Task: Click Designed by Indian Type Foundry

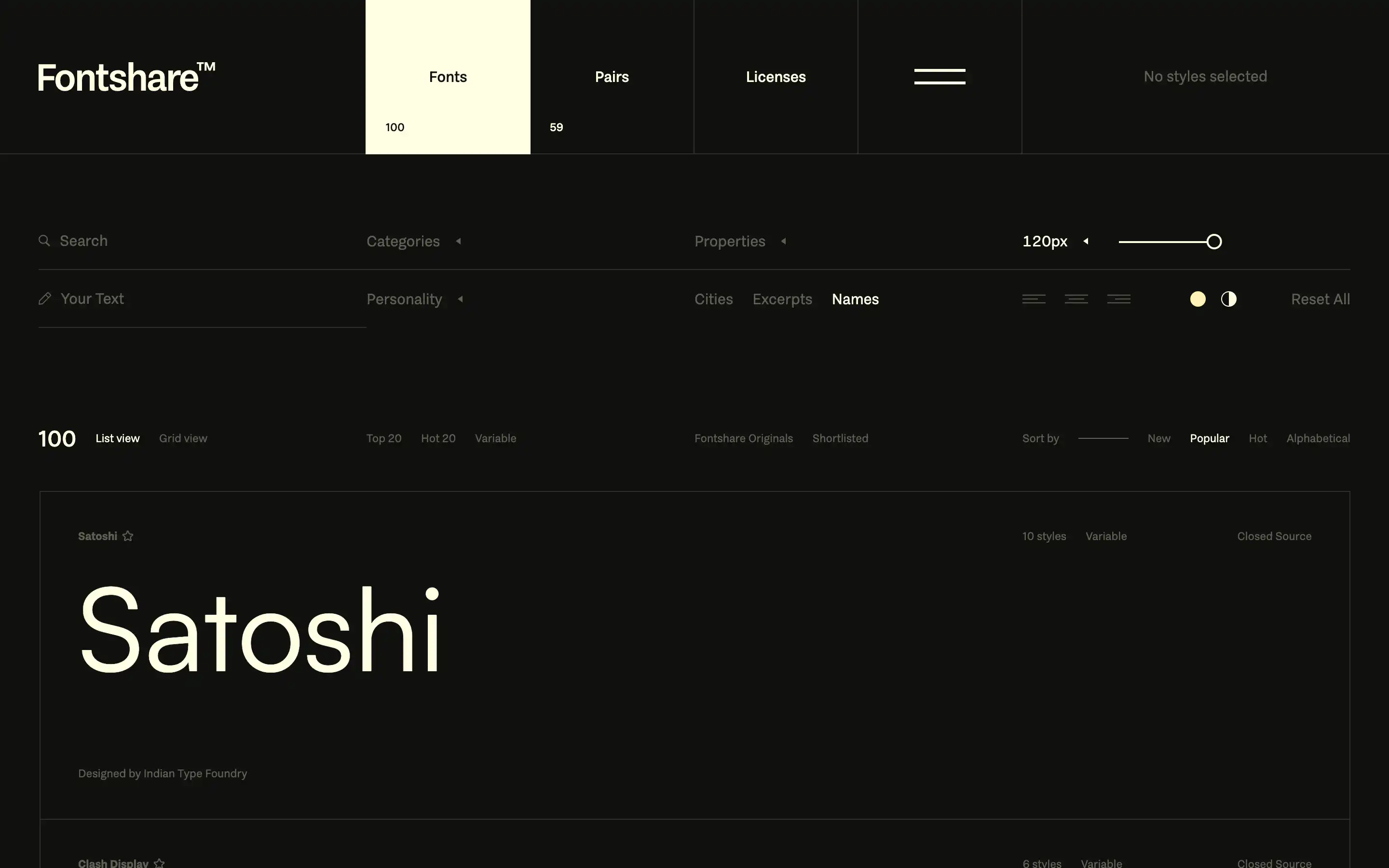Action: point(163,773)
